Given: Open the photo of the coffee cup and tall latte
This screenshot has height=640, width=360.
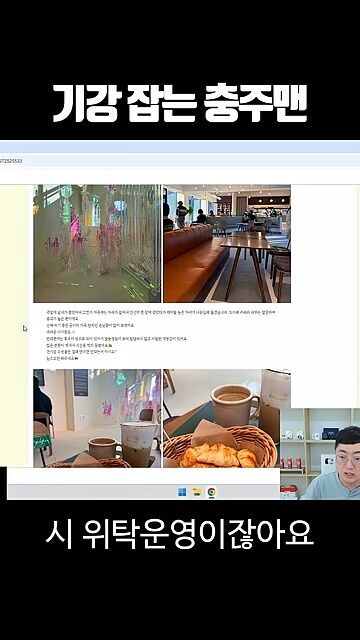Looking at the screenshot, I should tap(97, 418).
